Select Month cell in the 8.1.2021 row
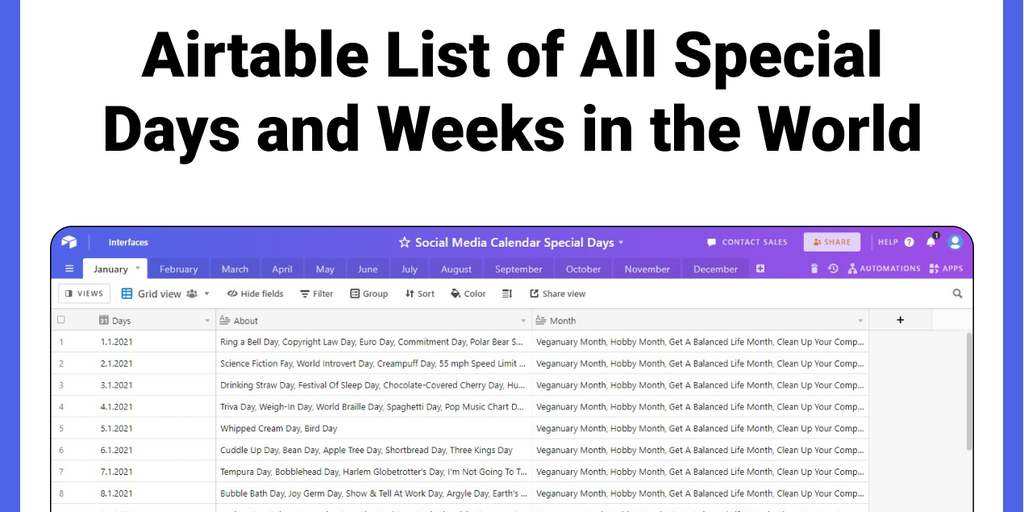This screenshot has width=1024, height=512. coord(700,493)
